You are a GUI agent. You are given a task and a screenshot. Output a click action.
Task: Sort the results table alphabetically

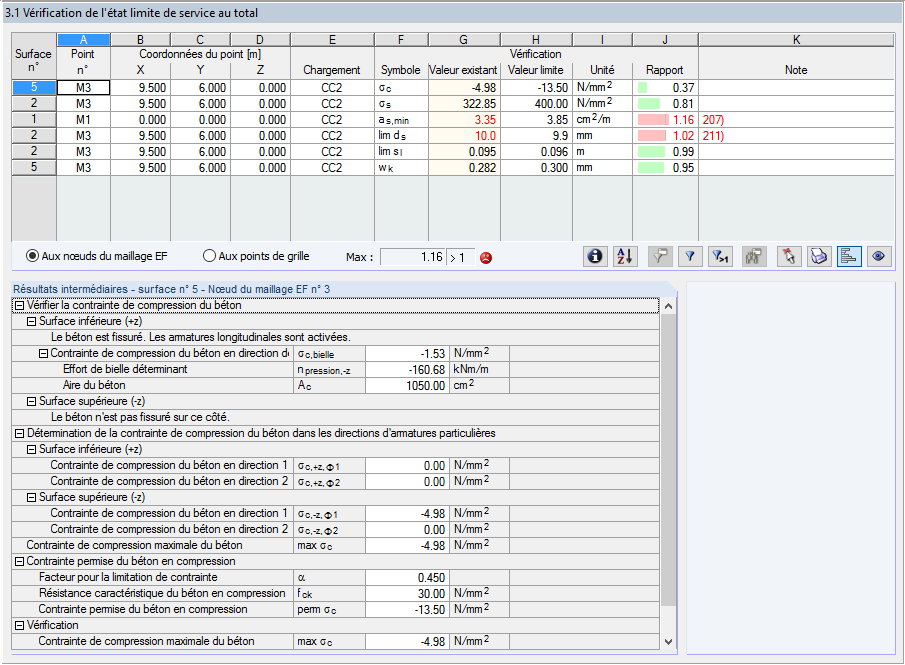point(624,256)
